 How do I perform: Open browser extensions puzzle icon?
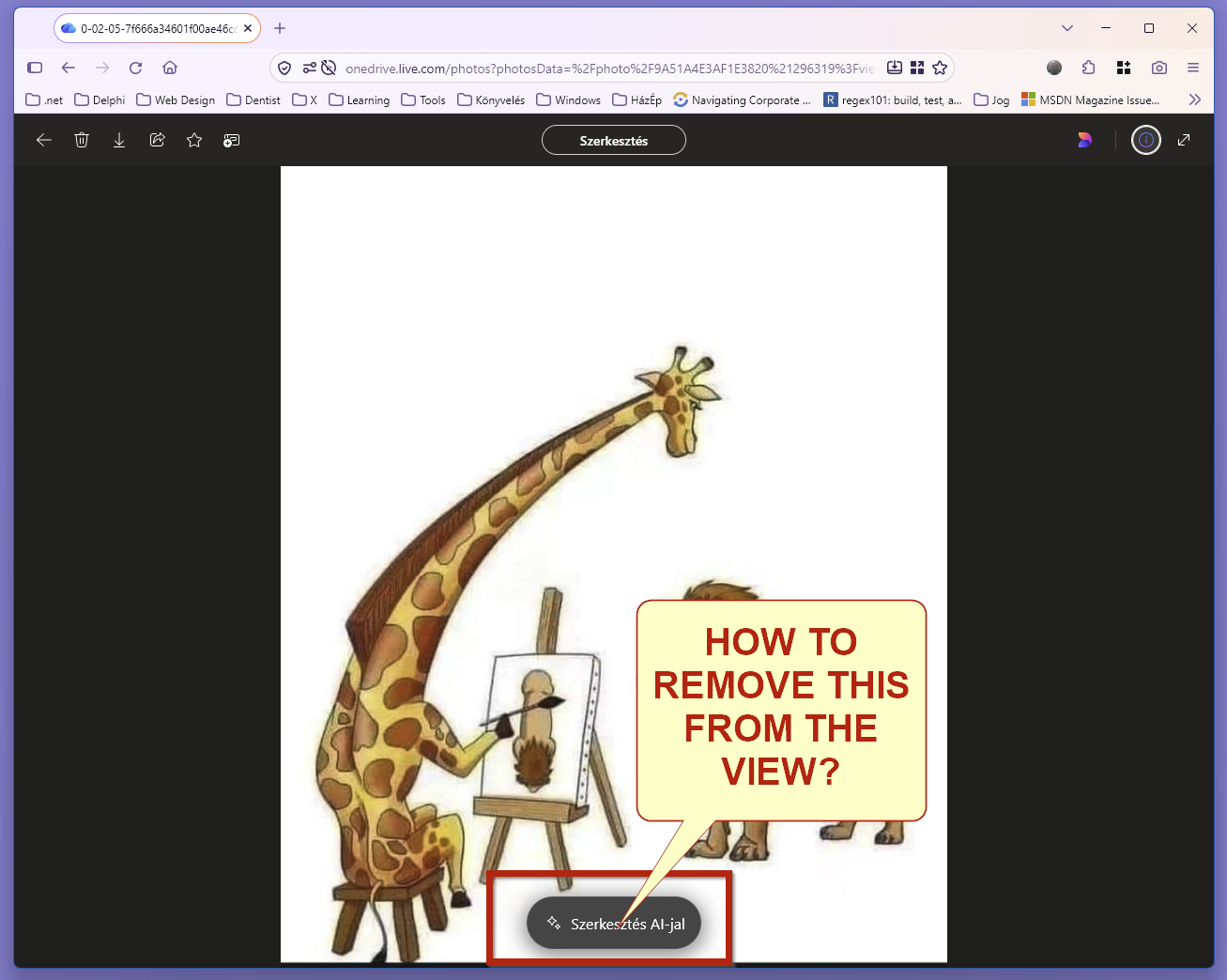(x=1089, y=68)
